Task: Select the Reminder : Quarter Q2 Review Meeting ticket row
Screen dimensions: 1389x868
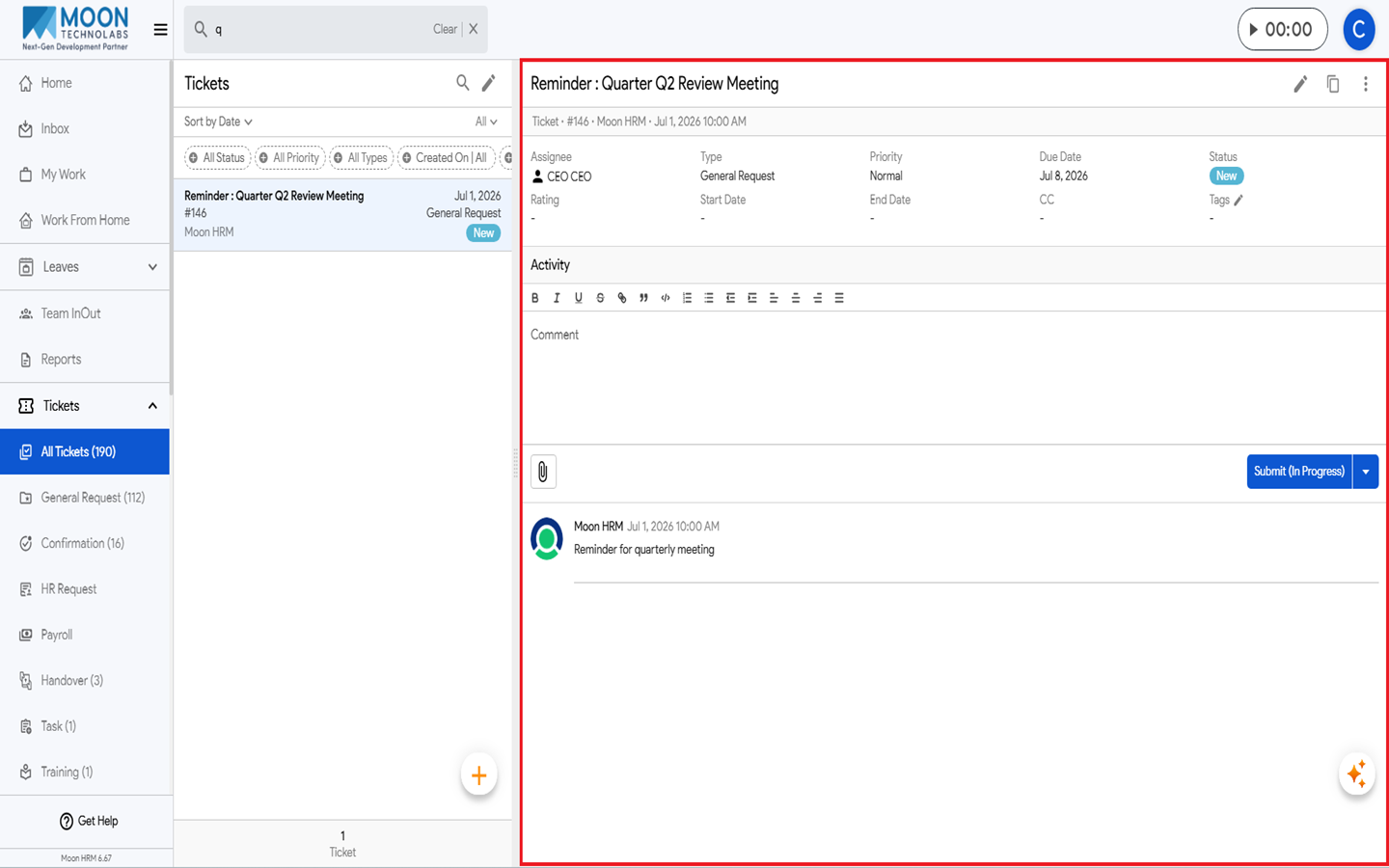Action: click(x=342, y=214)
